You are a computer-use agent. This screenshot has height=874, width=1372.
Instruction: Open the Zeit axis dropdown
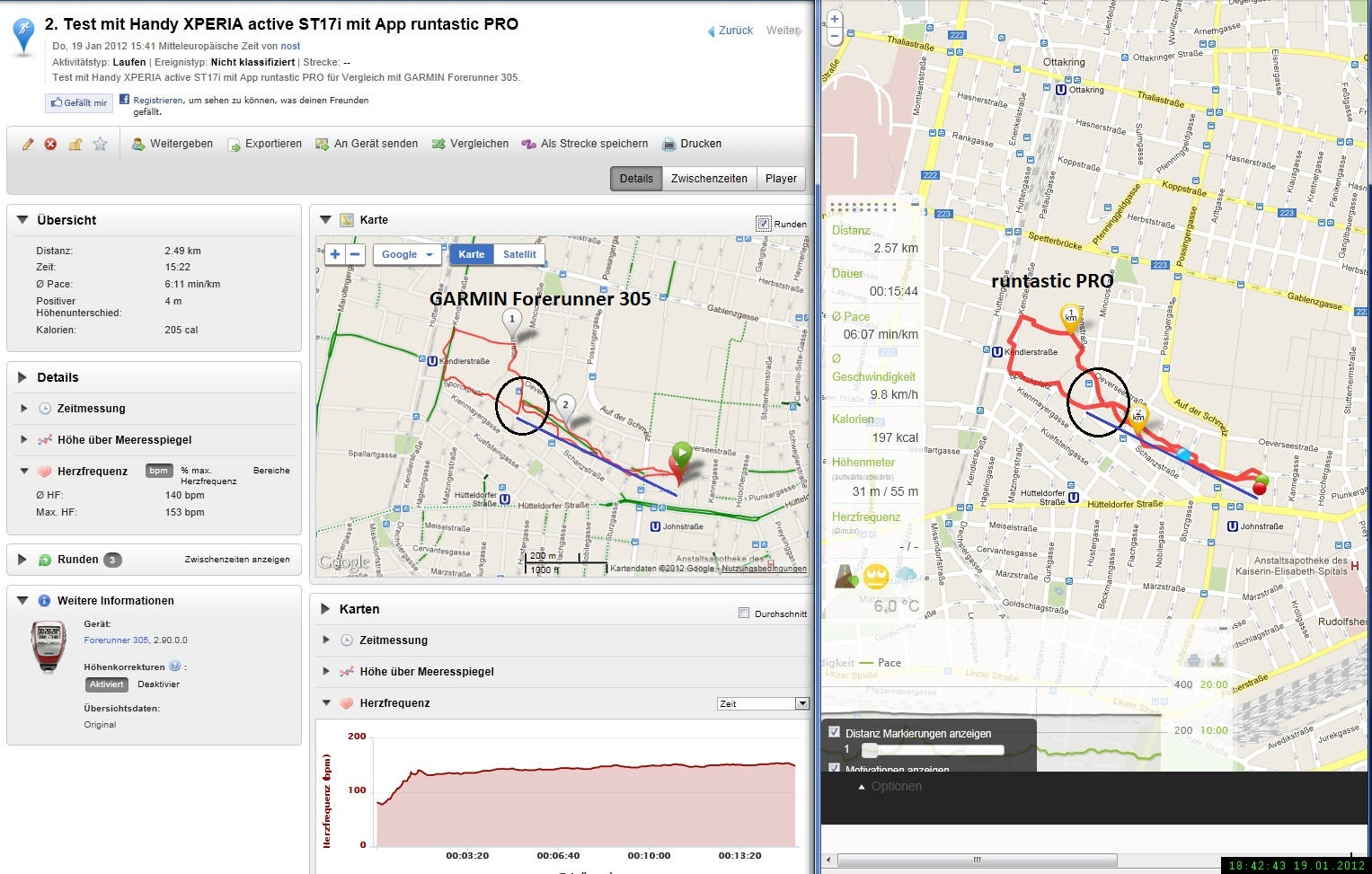click(763, 703)
